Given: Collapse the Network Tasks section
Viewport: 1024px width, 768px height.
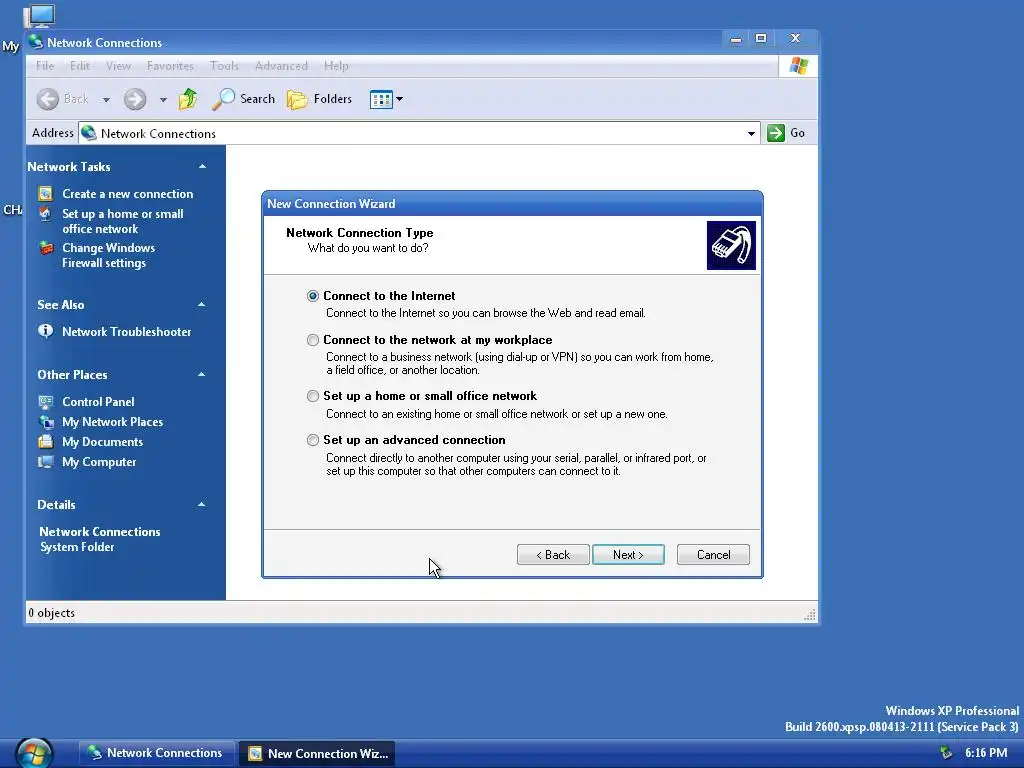Looking at the screenshot, I should pyautogui.click(x=202, y=167).
